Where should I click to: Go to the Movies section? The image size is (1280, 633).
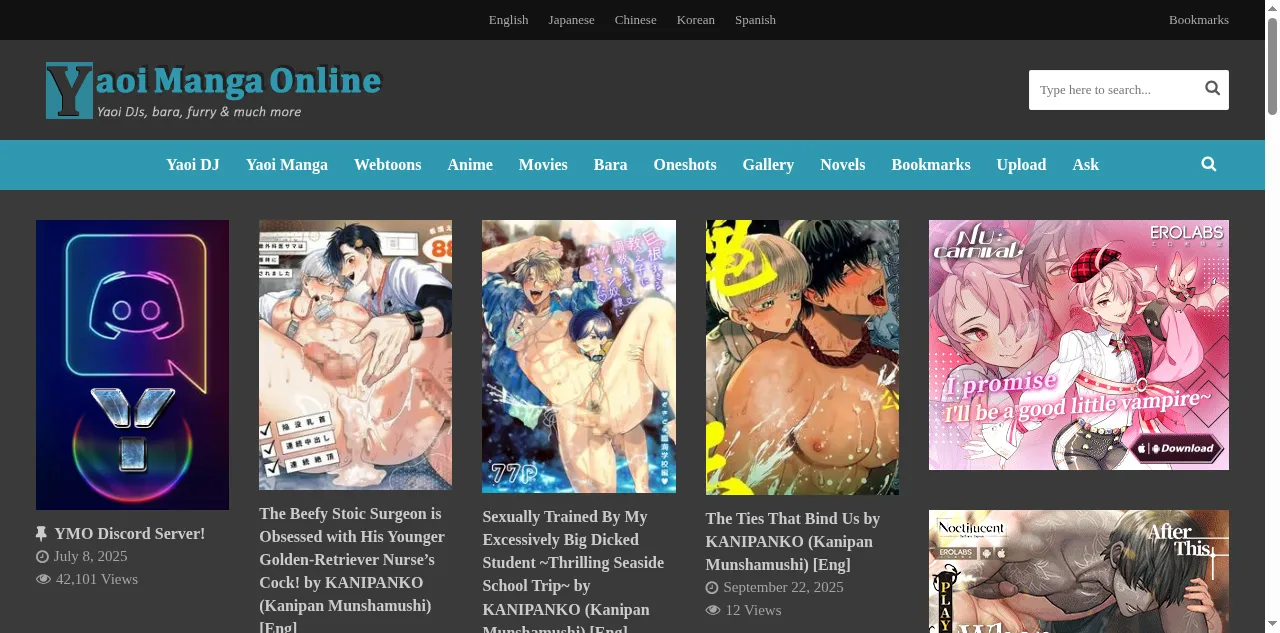[543, 165]
